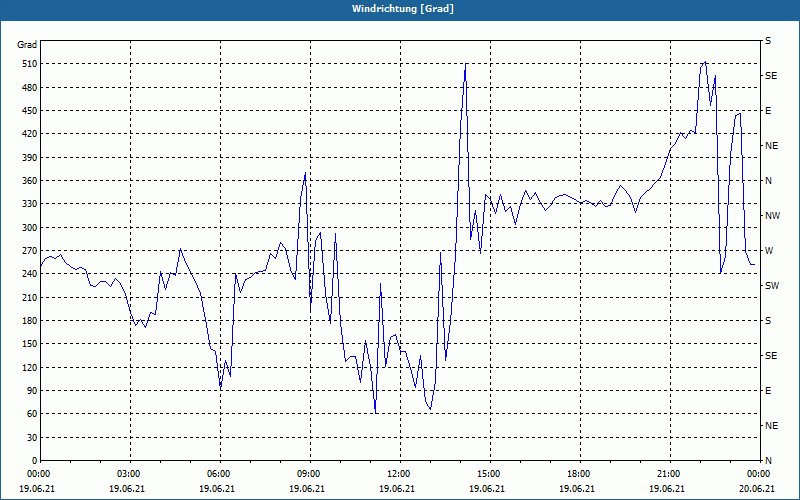Click the 15:00 time axis label
Viewport: 800px width, 500px height.
pyautogui.click(x=490, y=474)
